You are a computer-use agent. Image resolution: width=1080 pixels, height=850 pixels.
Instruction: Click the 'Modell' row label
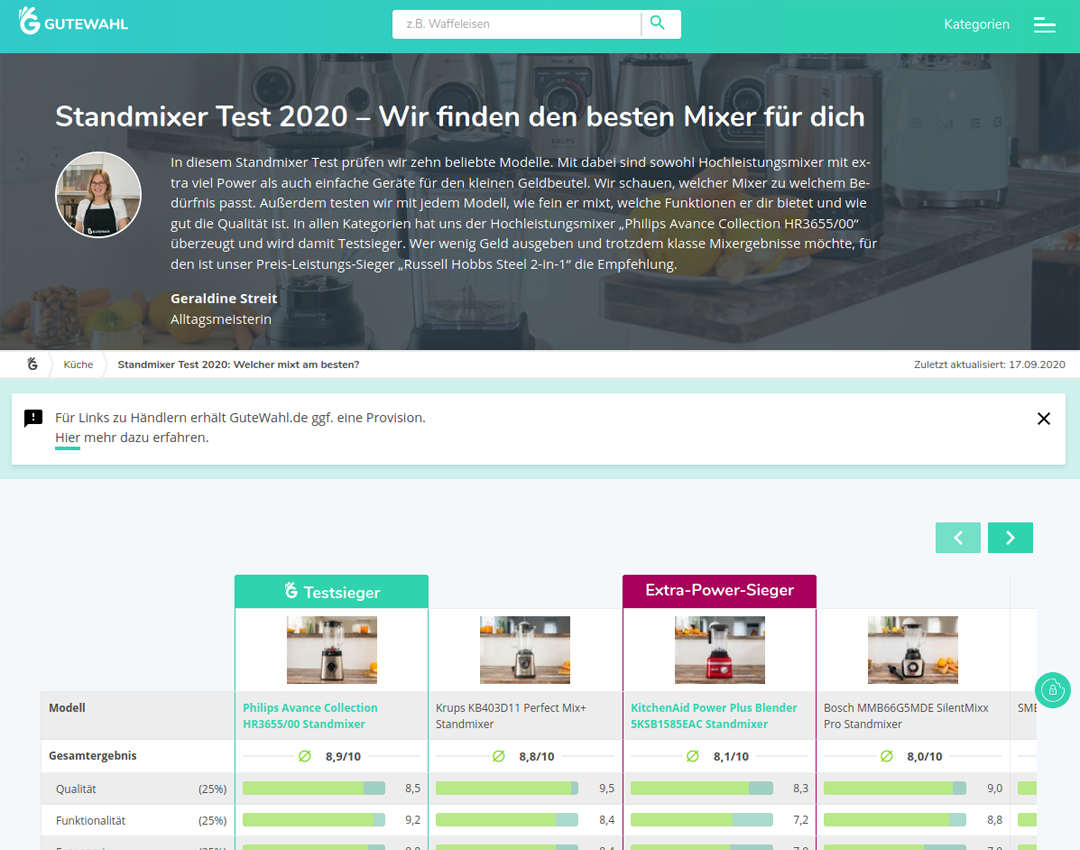[67, 707]
